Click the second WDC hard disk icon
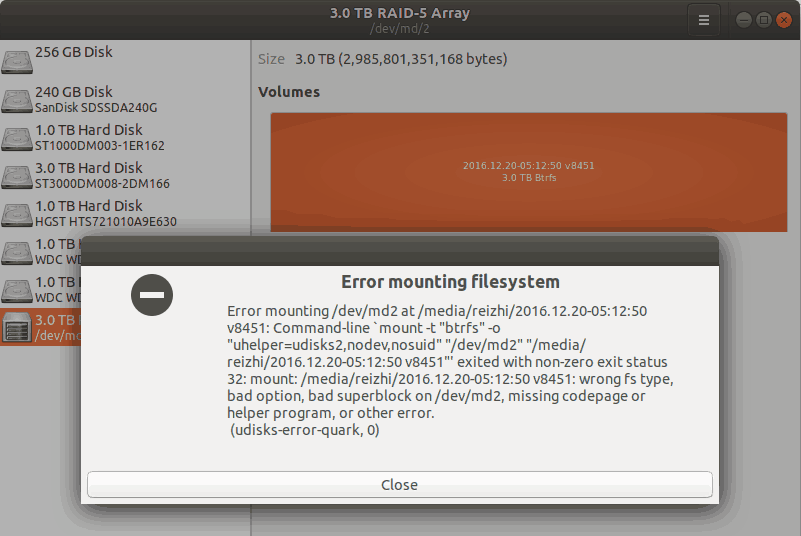 pyautogui.click(x=17, y=291)
